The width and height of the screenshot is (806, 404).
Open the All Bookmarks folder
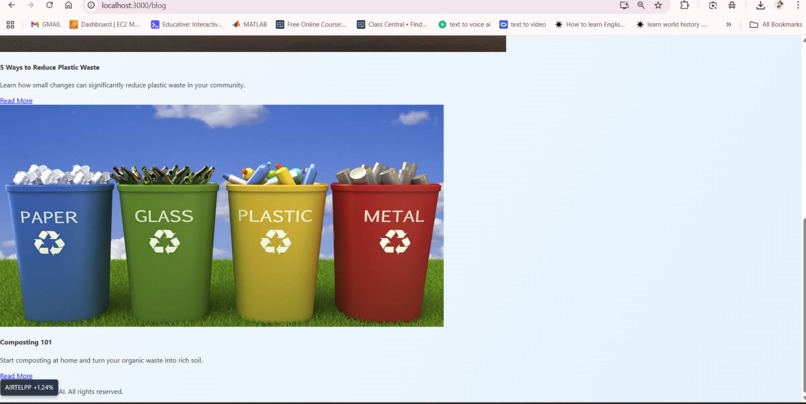[x=776, y=24]
